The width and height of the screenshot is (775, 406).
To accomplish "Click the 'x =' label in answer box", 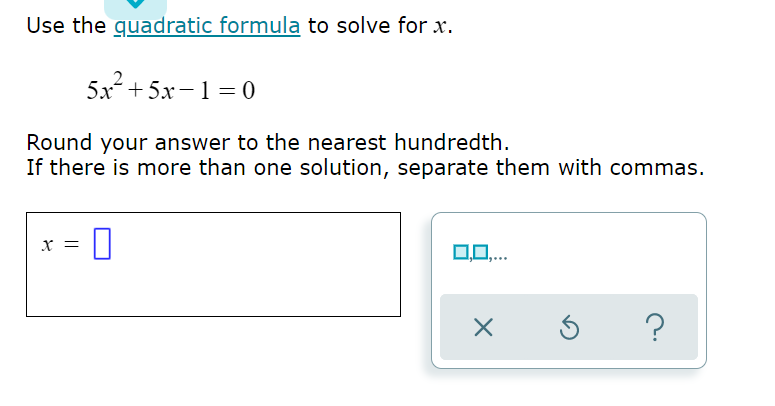I will click(x=60, y=244).
